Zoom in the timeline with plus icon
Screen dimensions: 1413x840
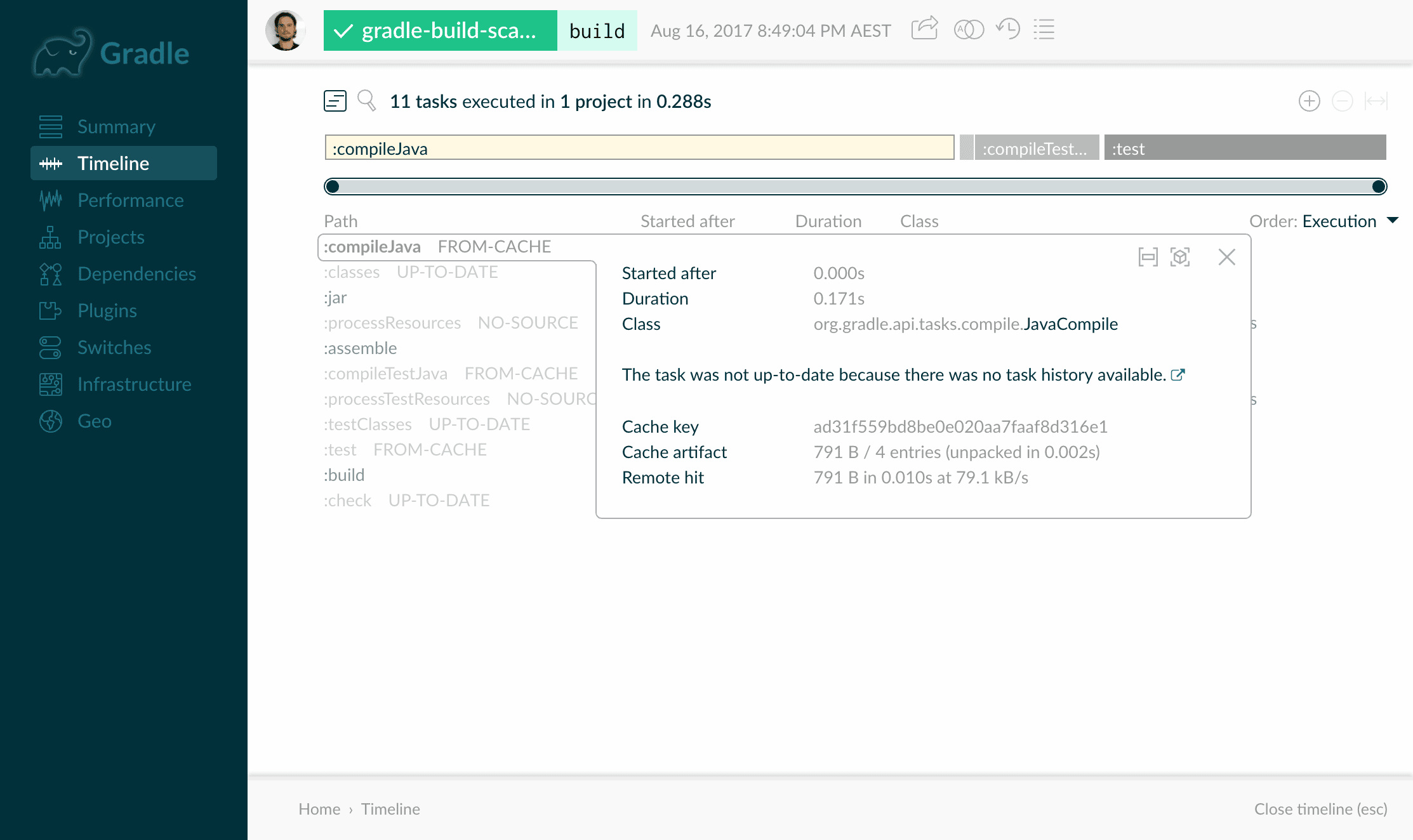pos(1309,101)
